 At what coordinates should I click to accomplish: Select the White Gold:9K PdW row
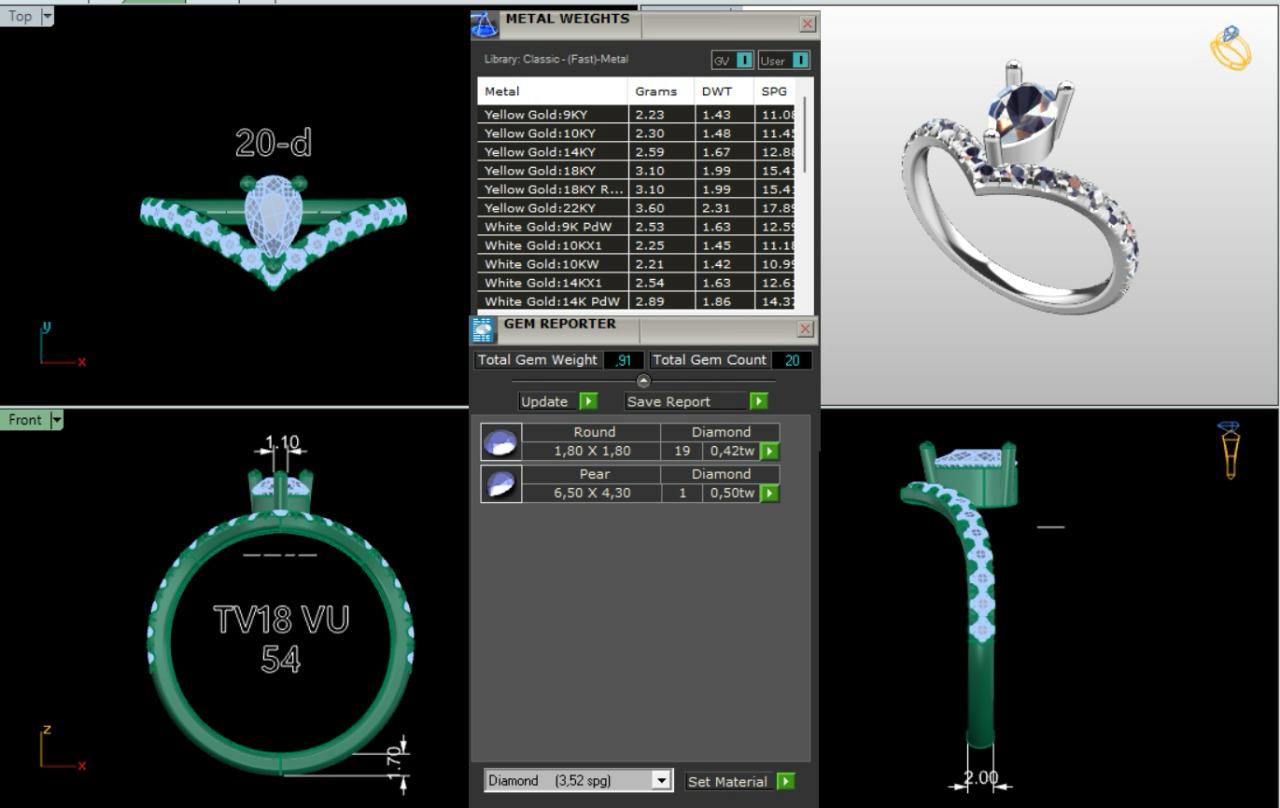click(636, 227)
